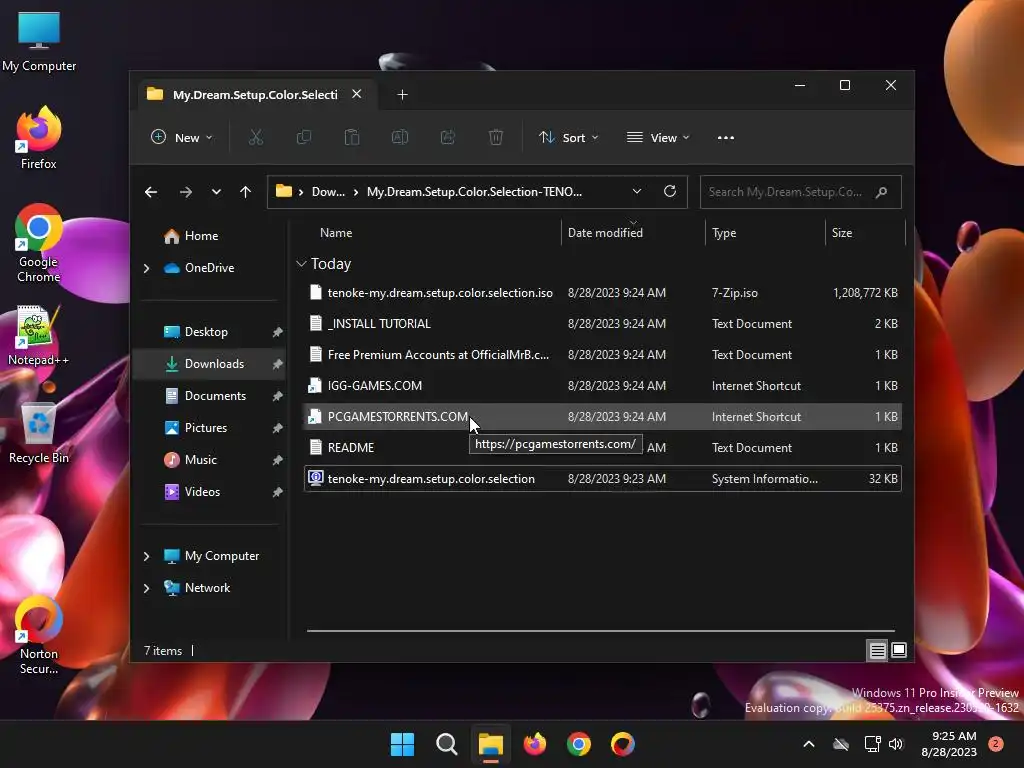
Task: Click the Rename icon in toolbar
Action: [x=400, y=137]
